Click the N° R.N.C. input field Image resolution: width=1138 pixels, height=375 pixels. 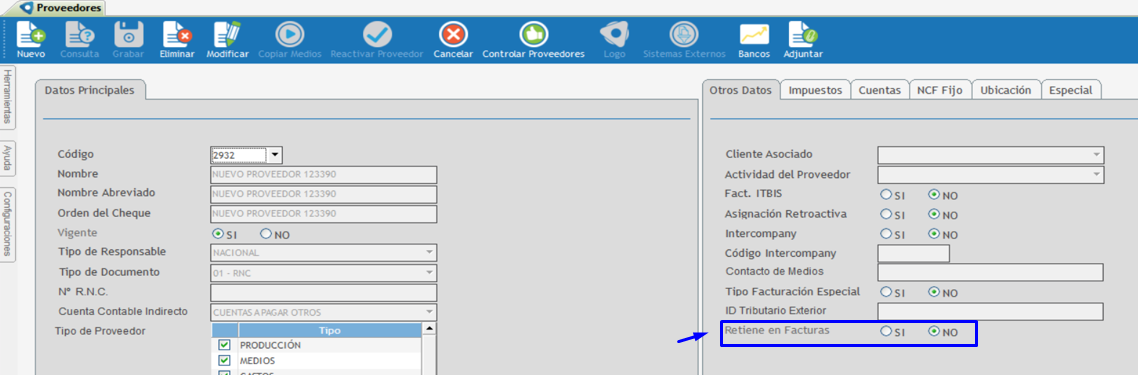pyautogui.click(x=324, y=292)
